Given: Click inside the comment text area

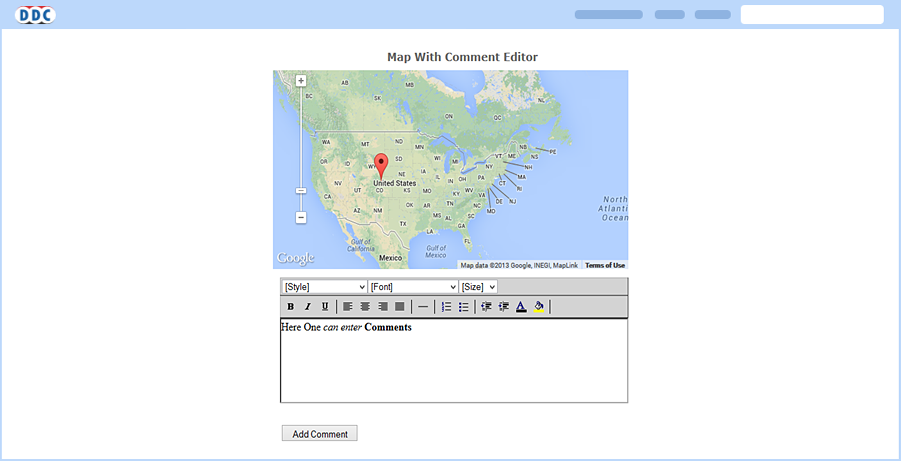Looking at the screenshot, I should click(454, 360).
